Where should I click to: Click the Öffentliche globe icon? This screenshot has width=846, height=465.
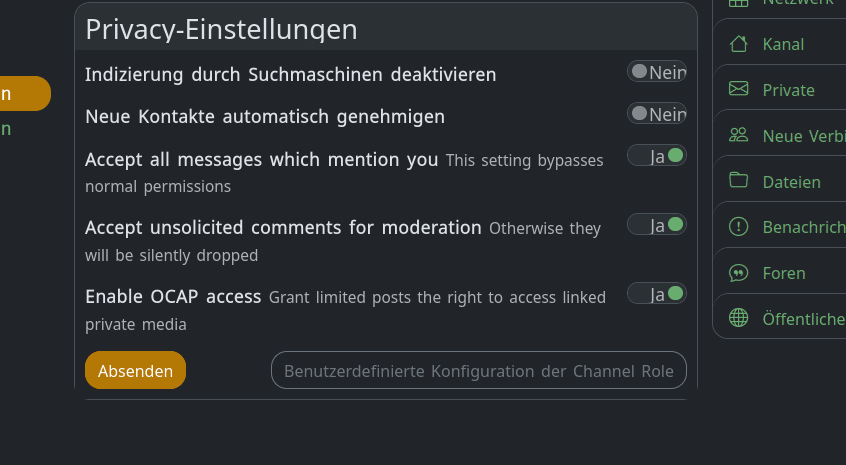pyautogui.click(x=739, y=318)
